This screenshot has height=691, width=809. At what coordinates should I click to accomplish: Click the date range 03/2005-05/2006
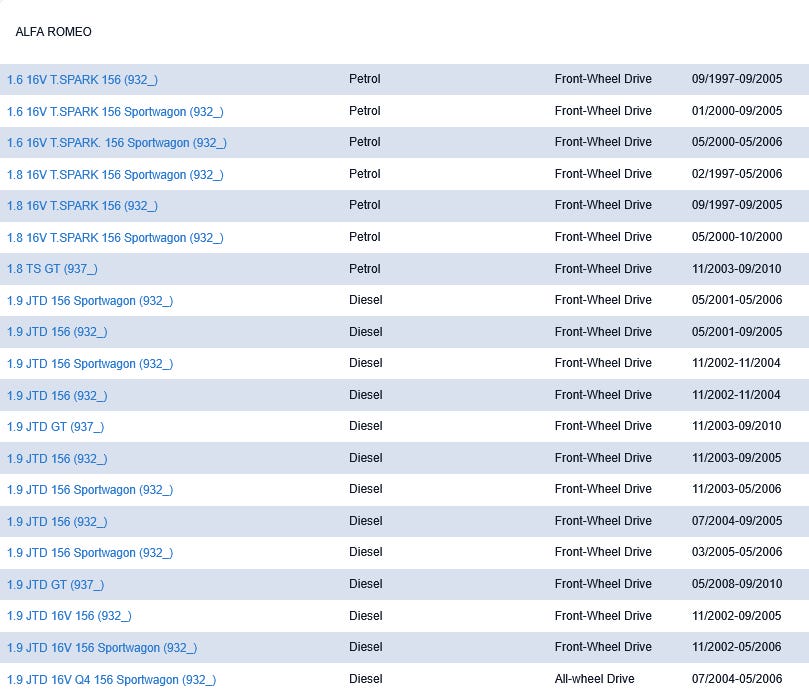coord(737,551)
